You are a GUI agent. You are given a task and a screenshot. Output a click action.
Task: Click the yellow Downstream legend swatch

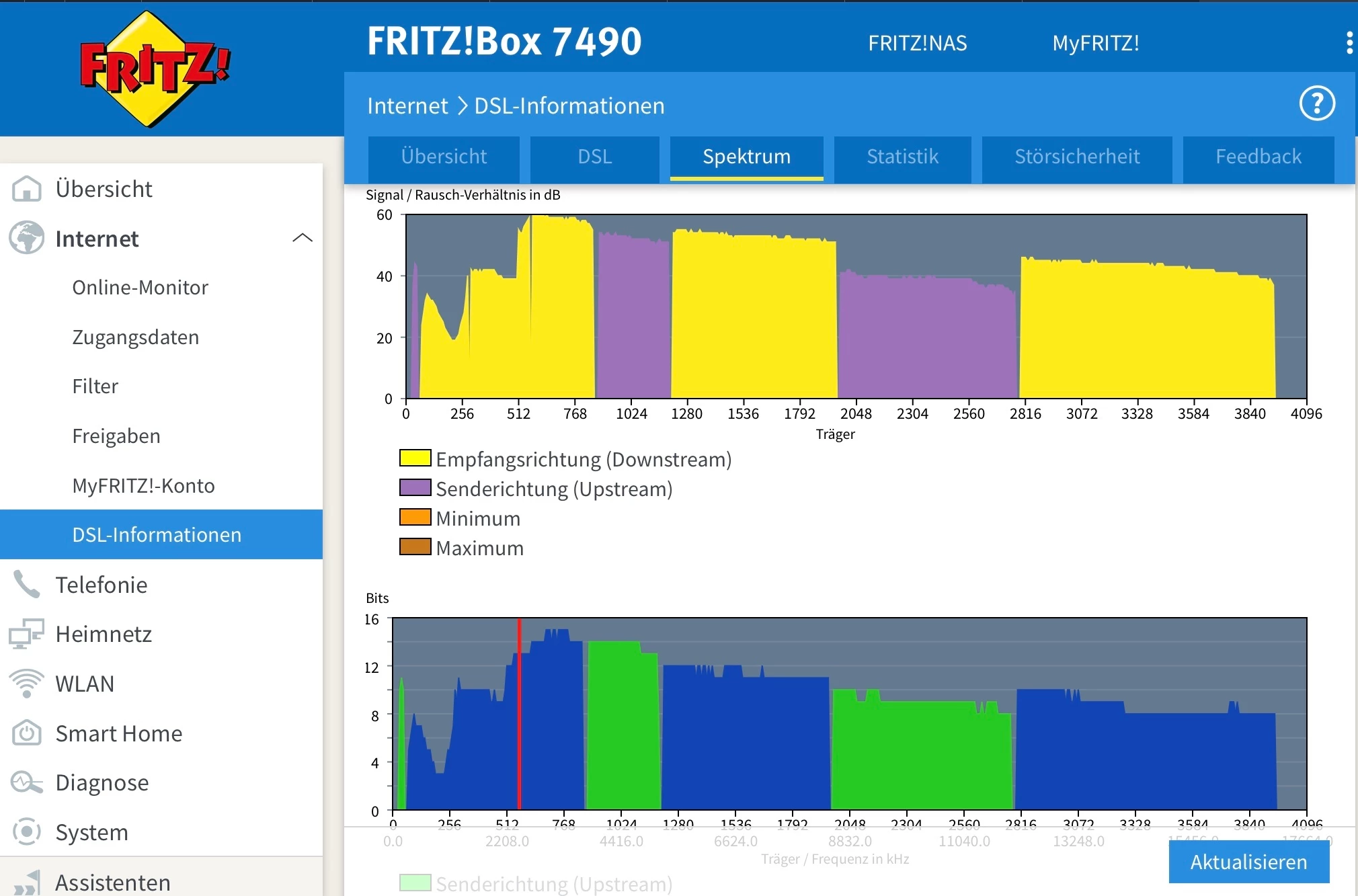point(415,458)
